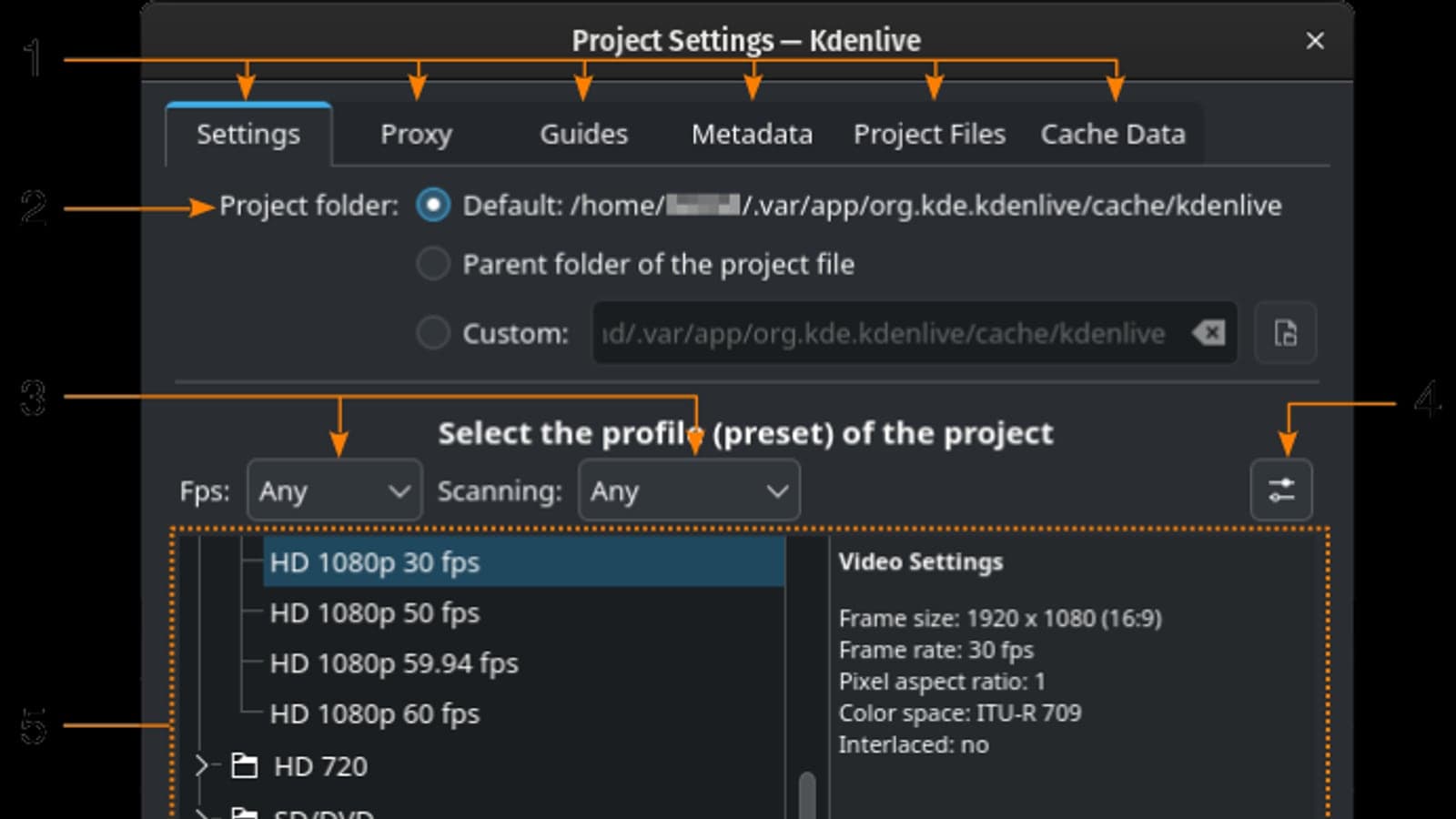Select Default project folder radio button
Viewport: 1456px width, 819px height.
click(x=433, y=205)
